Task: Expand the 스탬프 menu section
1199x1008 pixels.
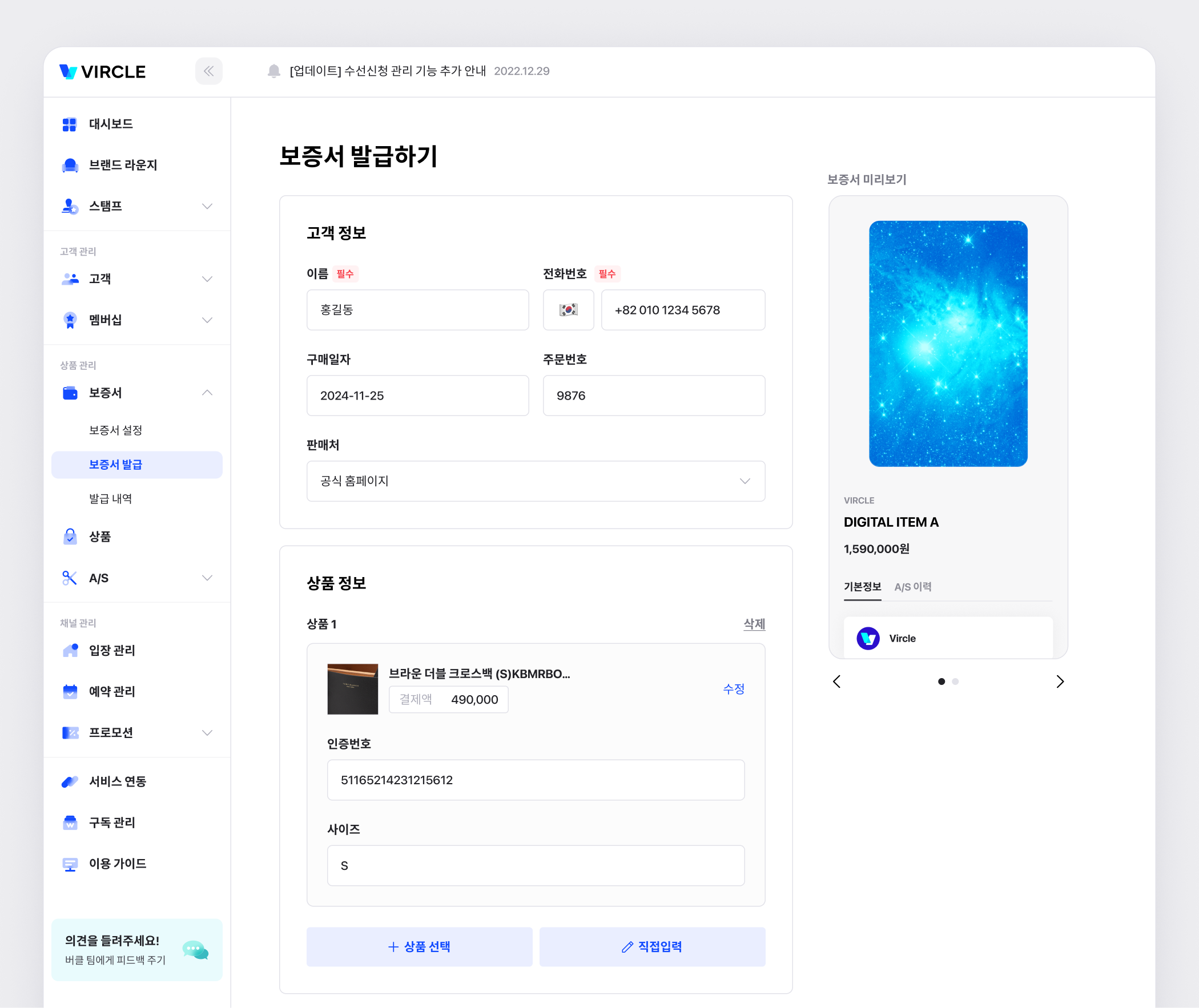Action: coord(207,206)
